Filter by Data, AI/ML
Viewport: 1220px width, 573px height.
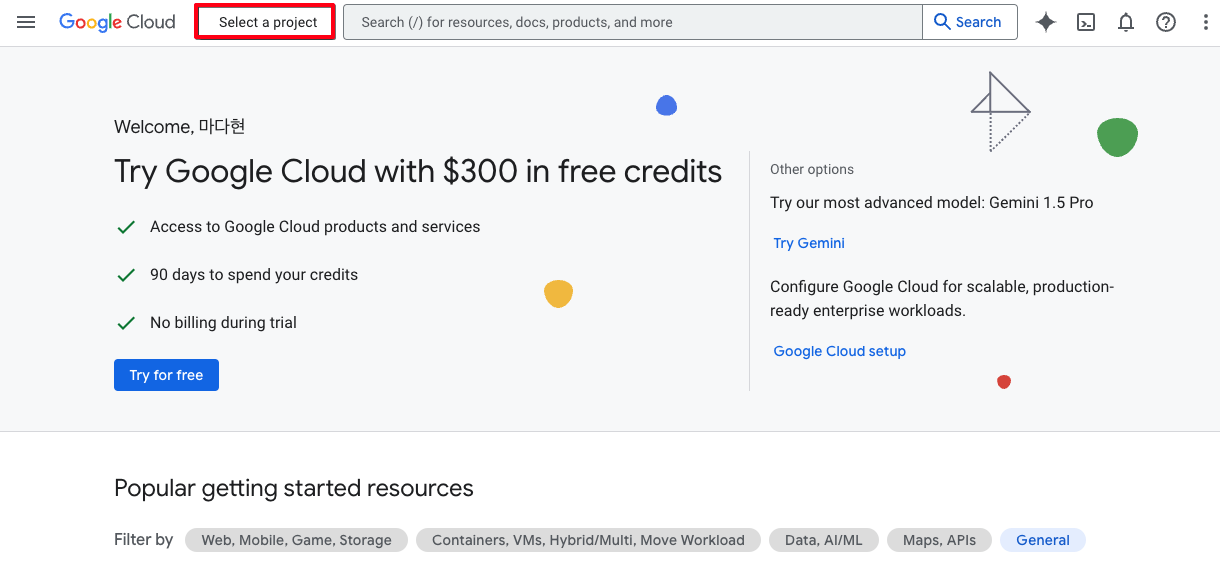(824, 540)
